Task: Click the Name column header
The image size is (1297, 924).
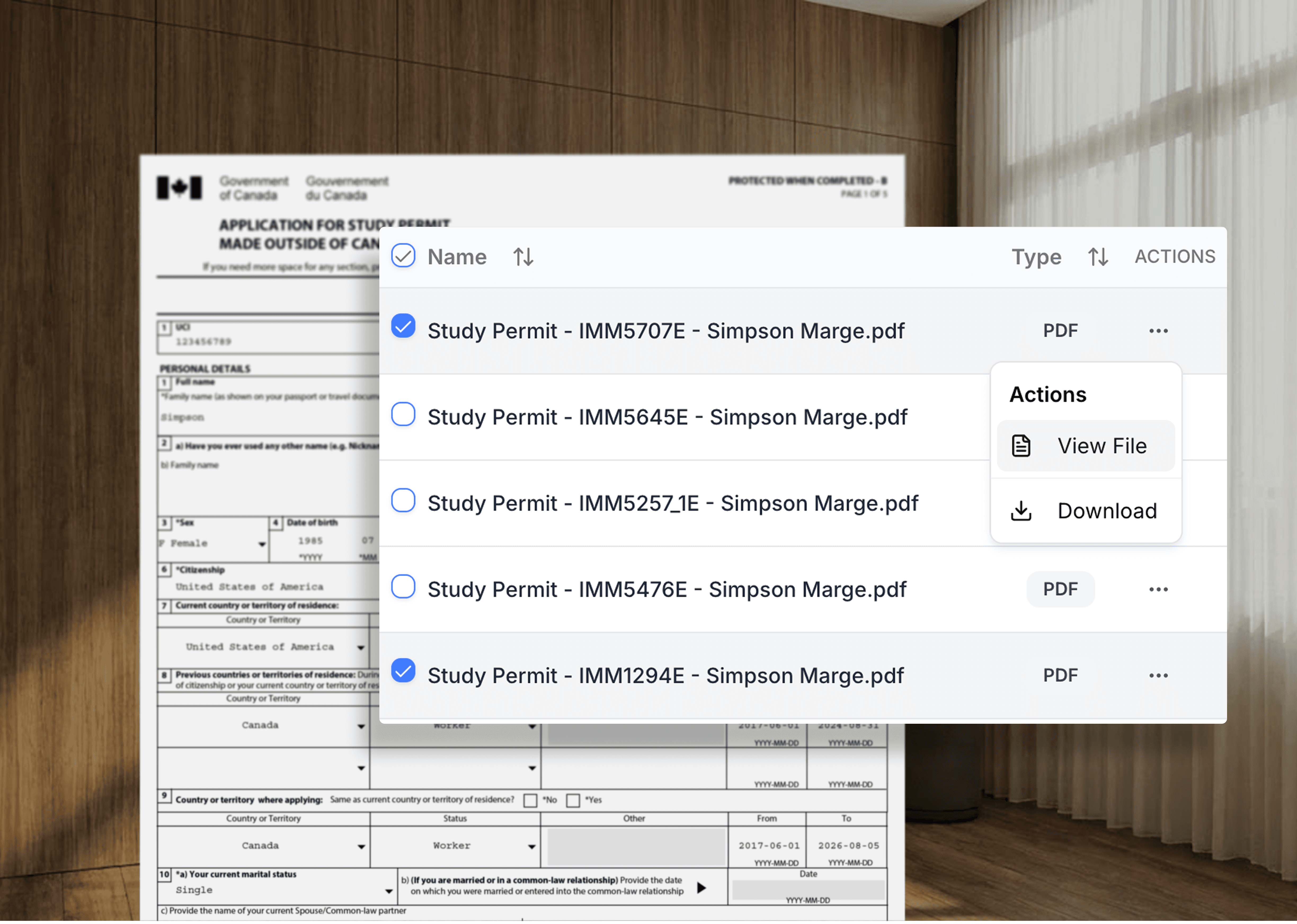Action: click(457, 257)
